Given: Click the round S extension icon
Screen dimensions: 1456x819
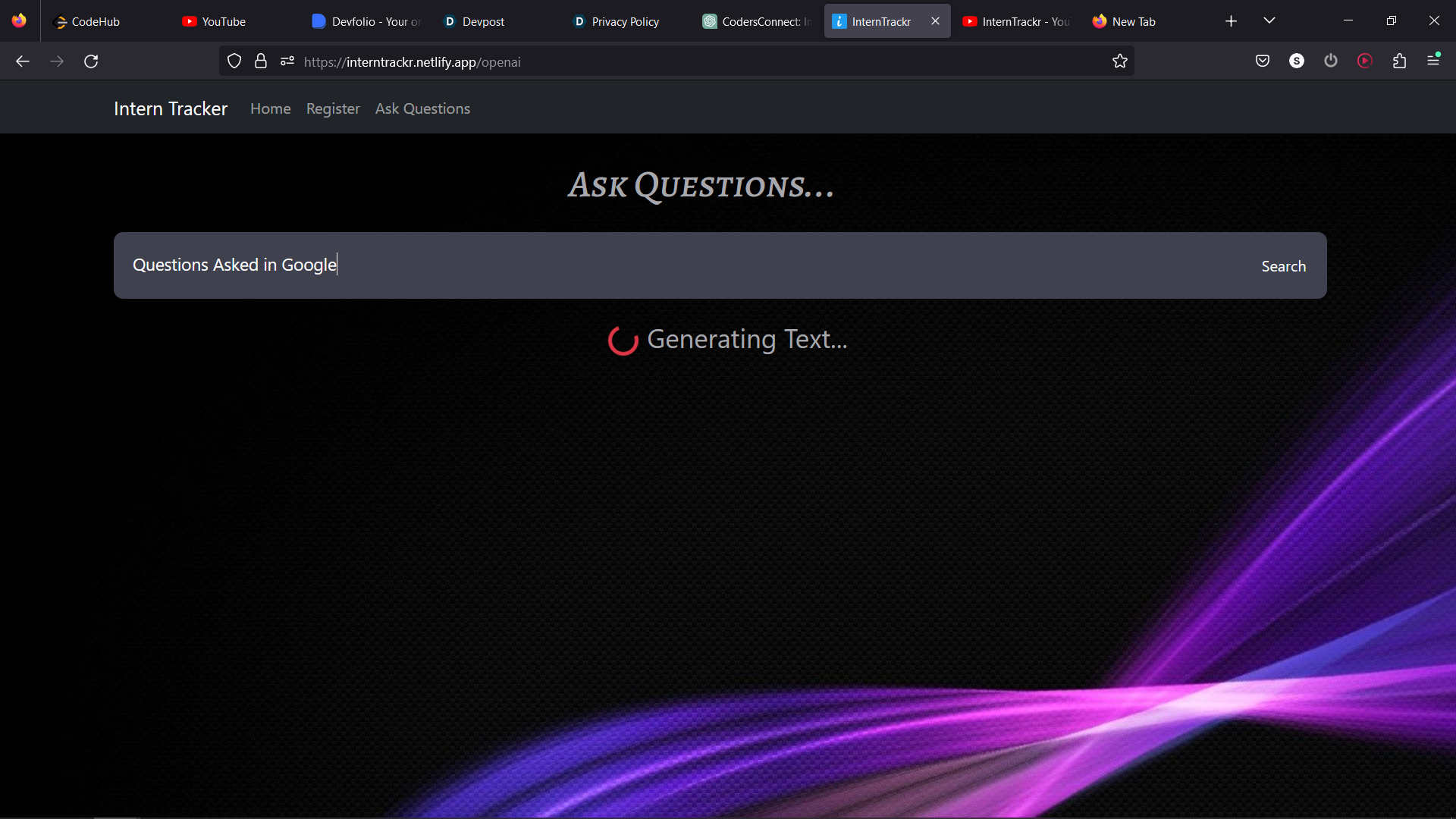Looking at the screenshot, I should coord(1296,61).
